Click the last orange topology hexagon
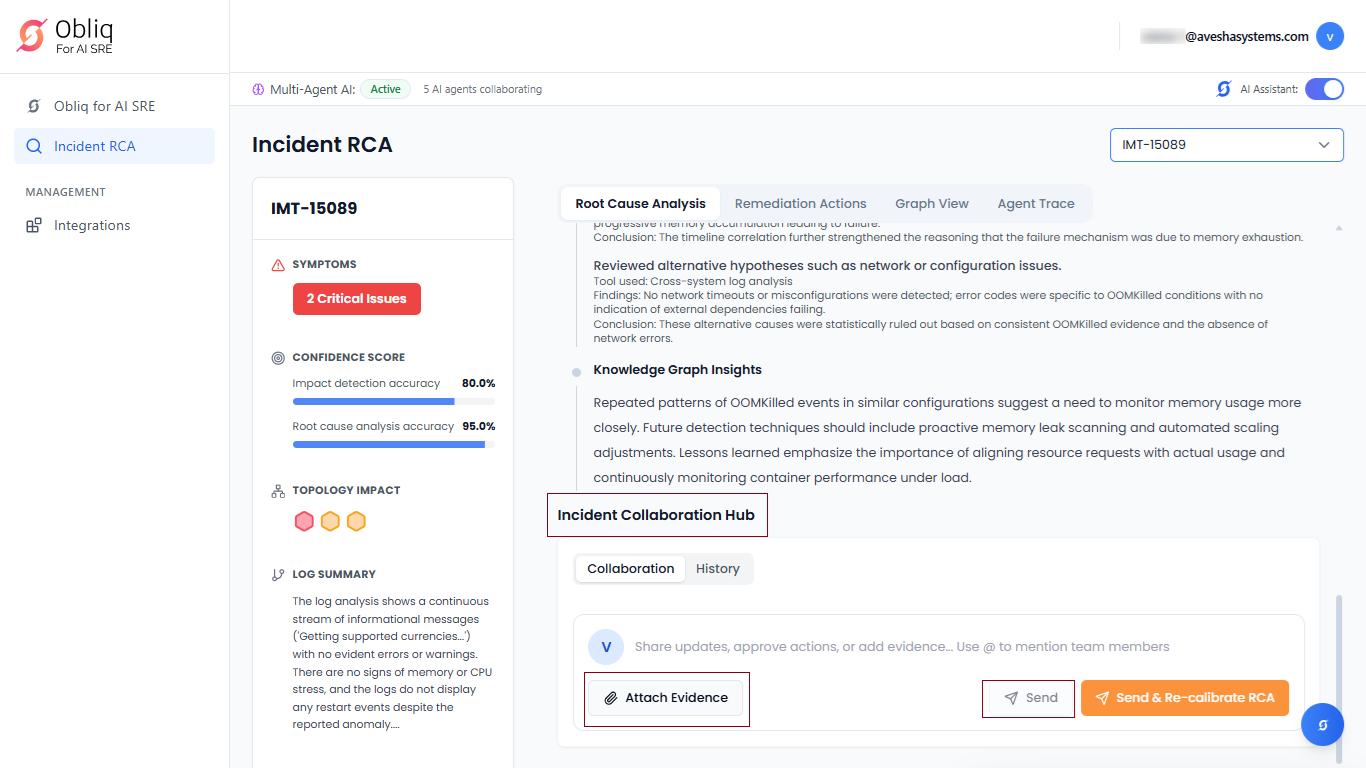1366x768 pixels. pyautogui.click(x=356, y=521)
